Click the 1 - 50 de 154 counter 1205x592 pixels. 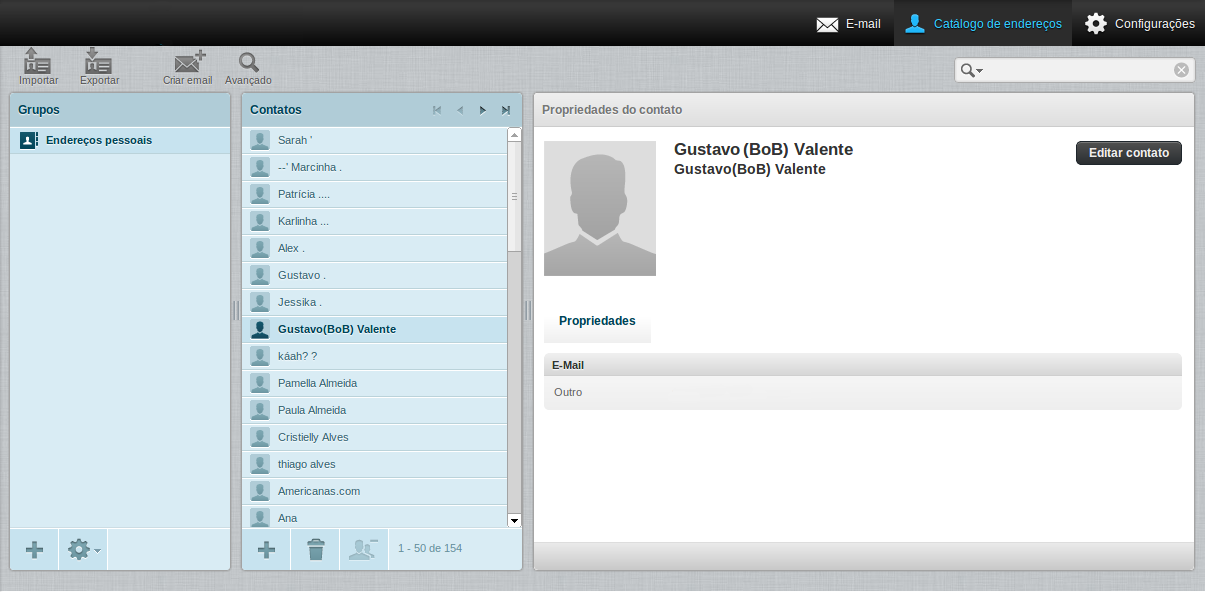click(430, 548)
